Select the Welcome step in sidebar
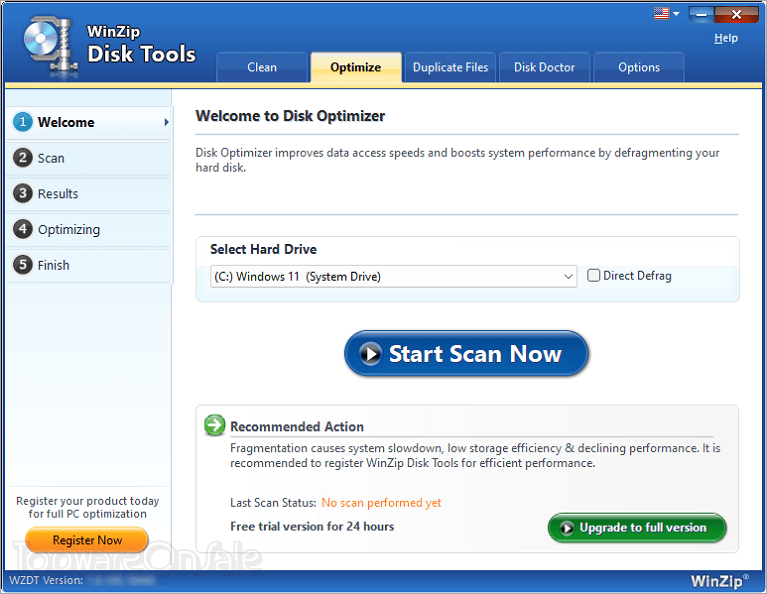 [x=89, y=122]
